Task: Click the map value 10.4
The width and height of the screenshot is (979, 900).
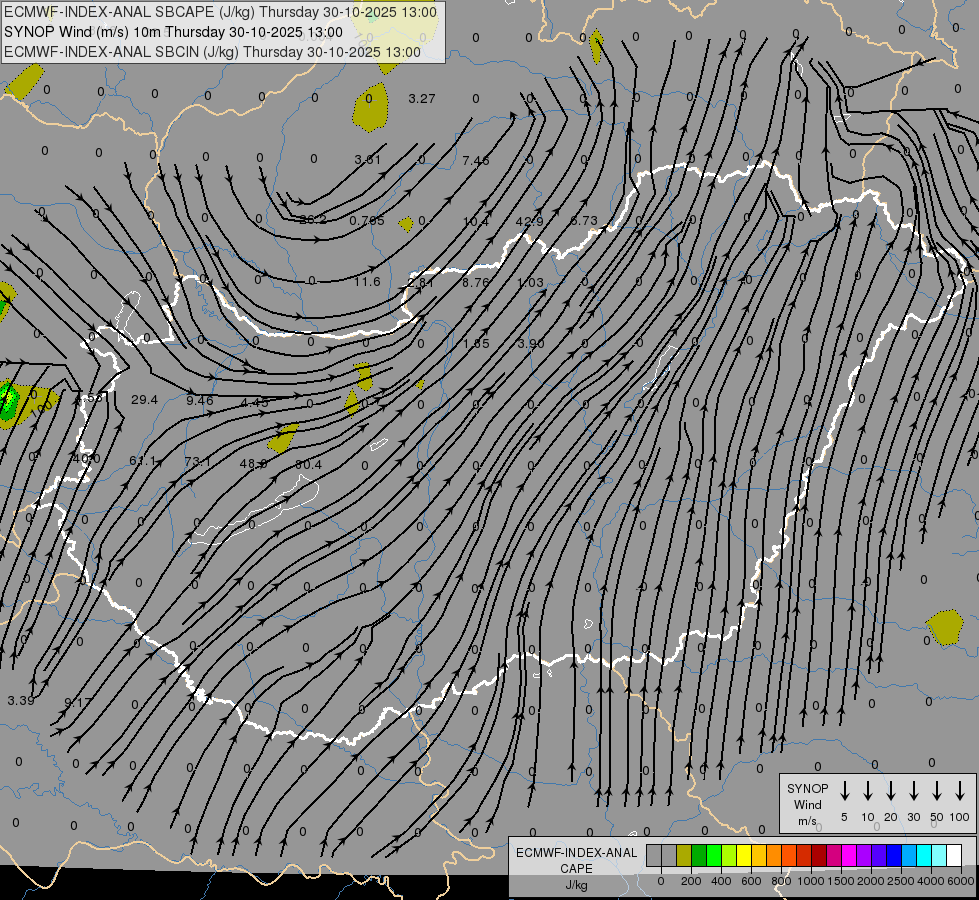Action: [x=476, y=221]
